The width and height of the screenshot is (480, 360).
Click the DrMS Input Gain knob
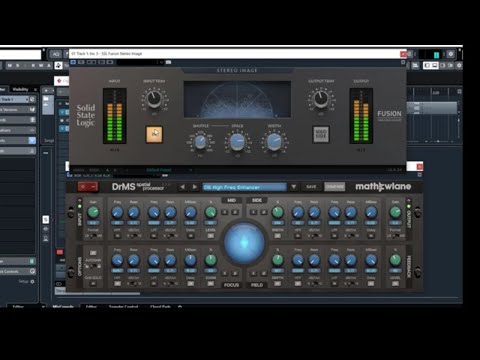click(93, 212)
